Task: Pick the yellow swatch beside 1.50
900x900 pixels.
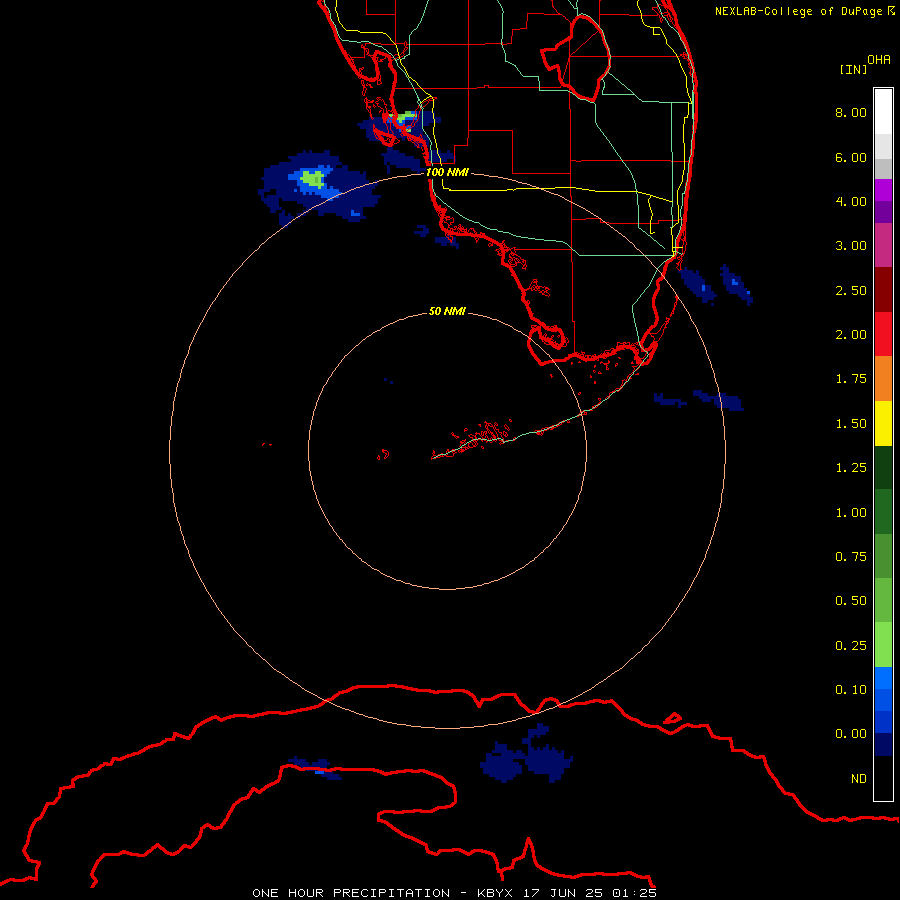Action: coord(883,423)
